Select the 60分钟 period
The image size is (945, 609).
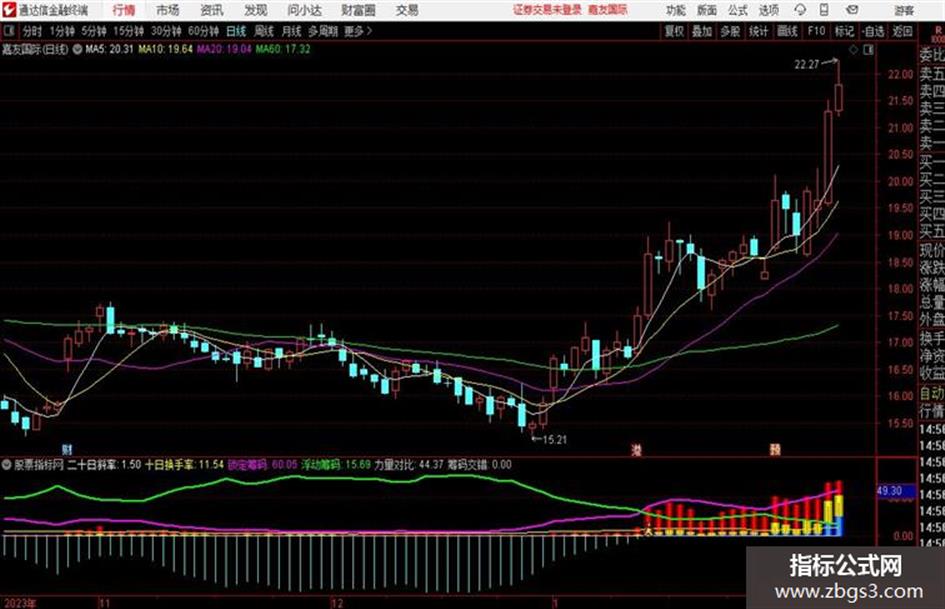(203, 31)
